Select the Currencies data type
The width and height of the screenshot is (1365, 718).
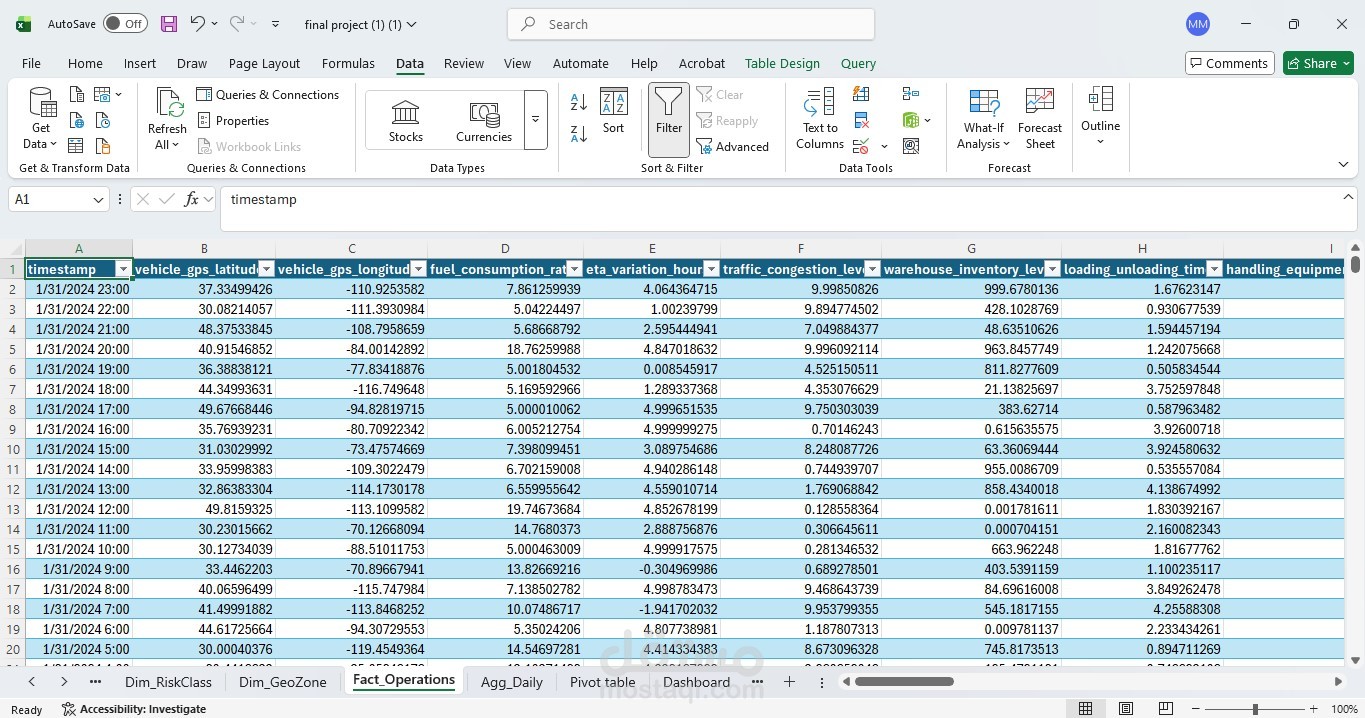click(484, 121)
